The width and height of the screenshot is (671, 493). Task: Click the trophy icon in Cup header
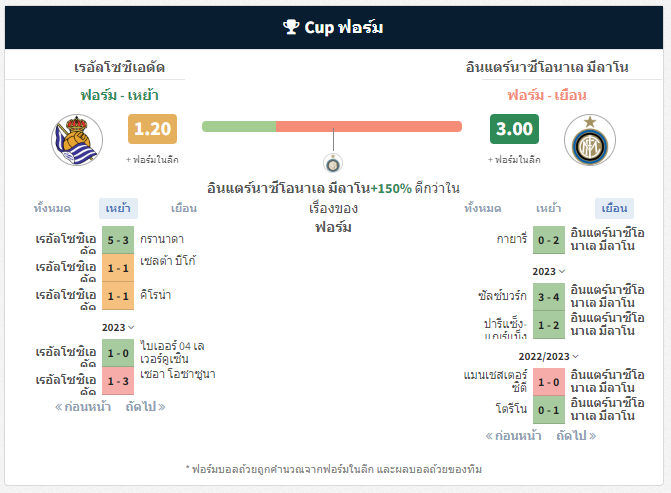pyautogui.click(x=291, y=27)
